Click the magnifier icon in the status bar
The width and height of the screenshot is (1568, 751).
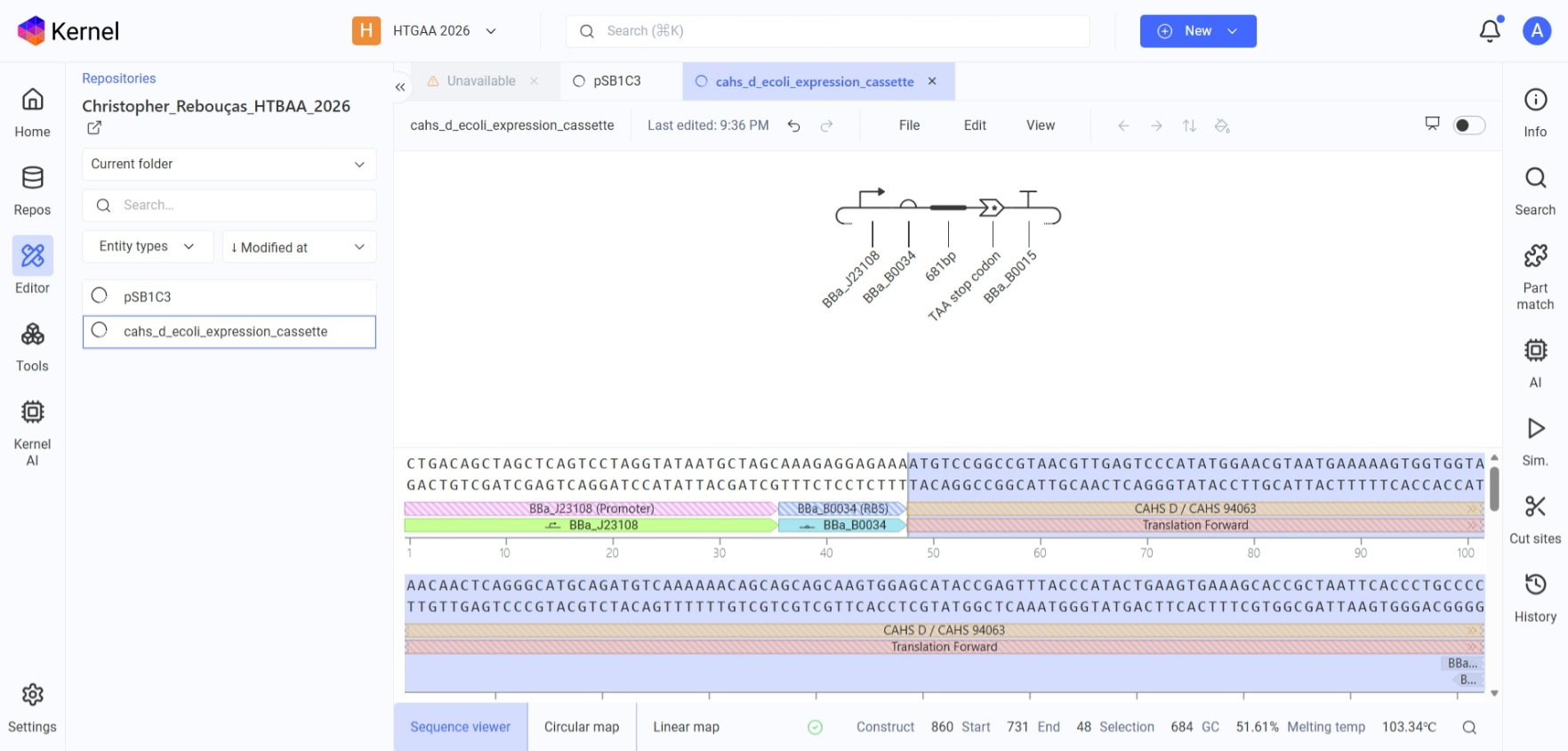pos(1469,727)
